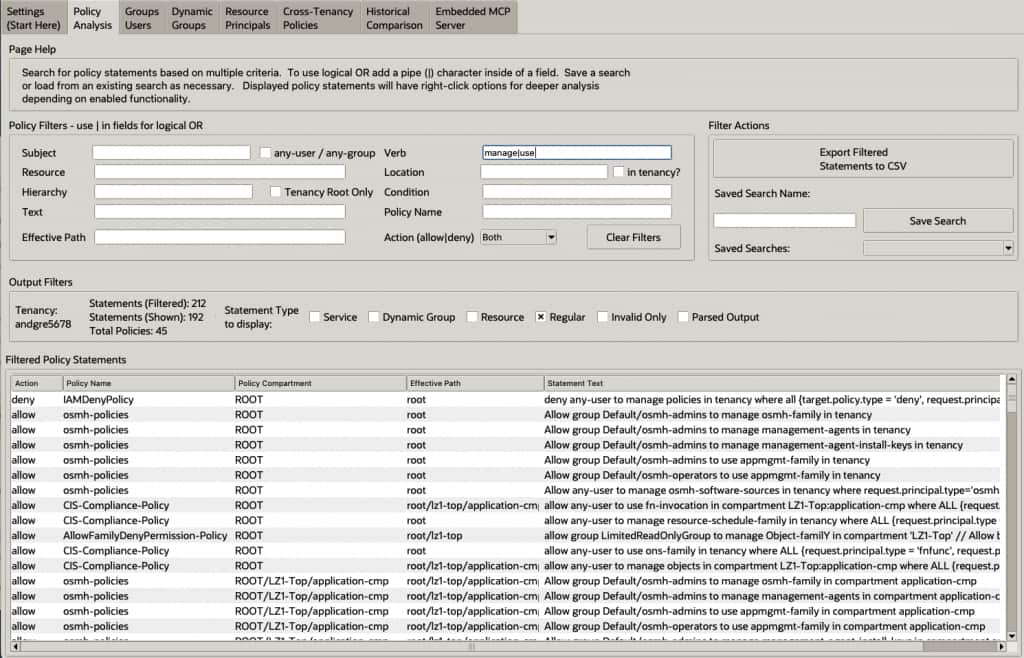
Task: Sort by the Policy Name column header
Action: click(x=148, y=383)
